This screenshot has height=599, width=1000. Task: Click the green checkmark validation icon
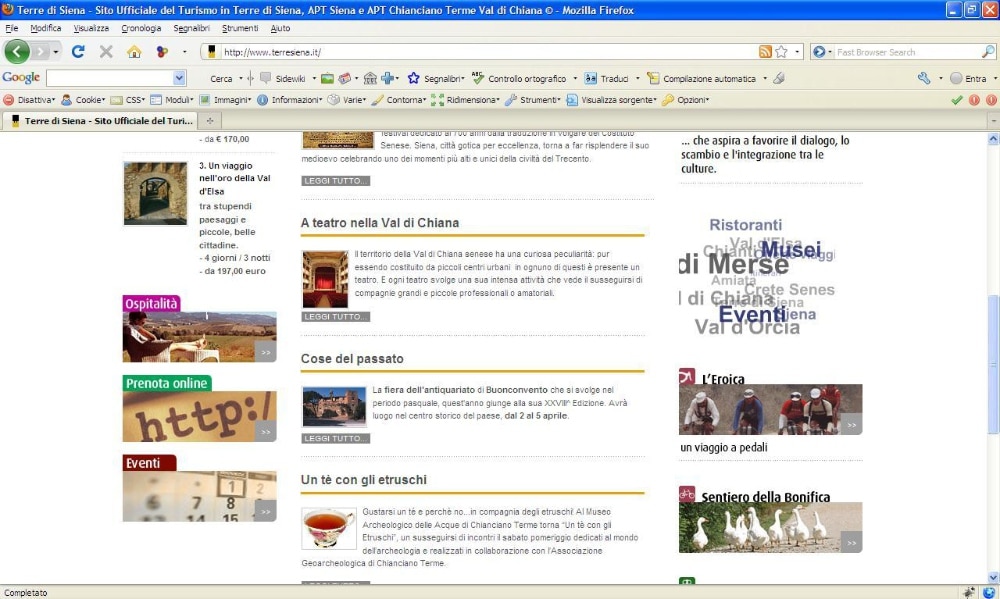[957, 100]
